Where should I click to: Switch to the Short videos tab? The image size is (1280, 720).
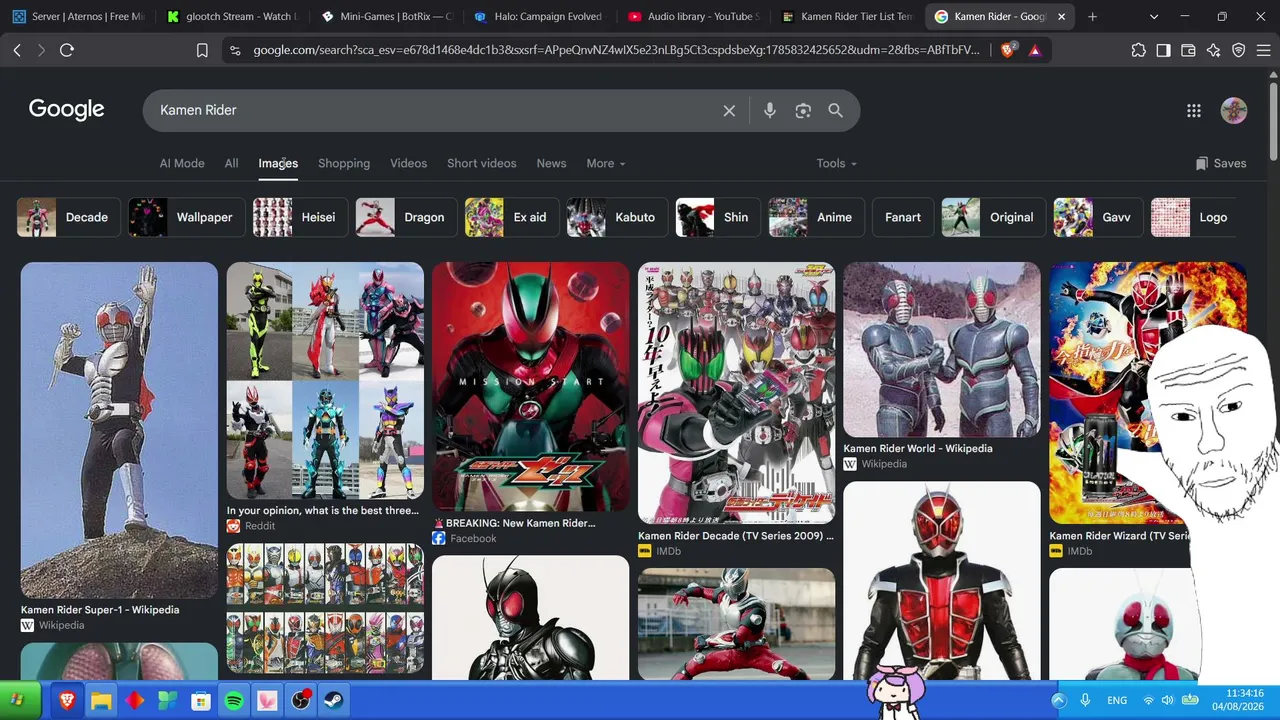pos(482,164)
